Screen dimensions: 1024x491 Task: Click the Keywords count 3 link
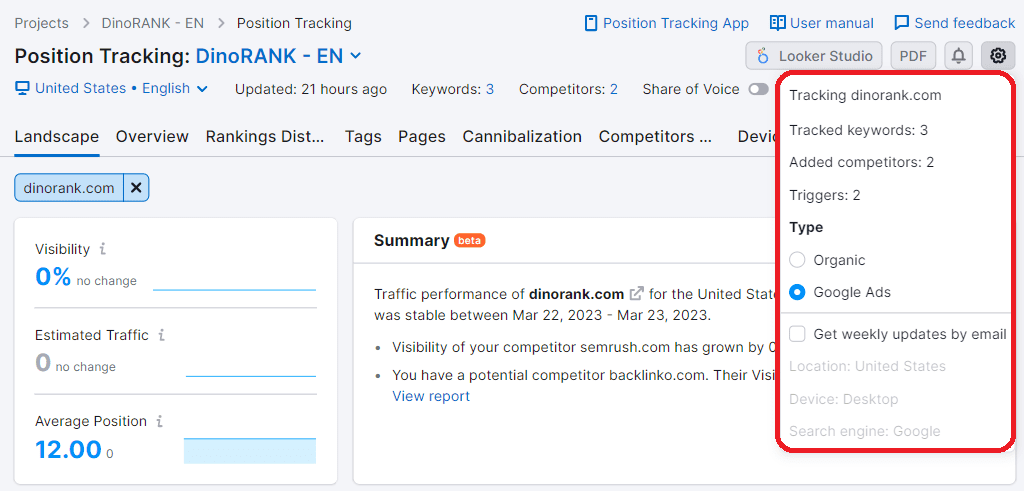tap(490, 89)
